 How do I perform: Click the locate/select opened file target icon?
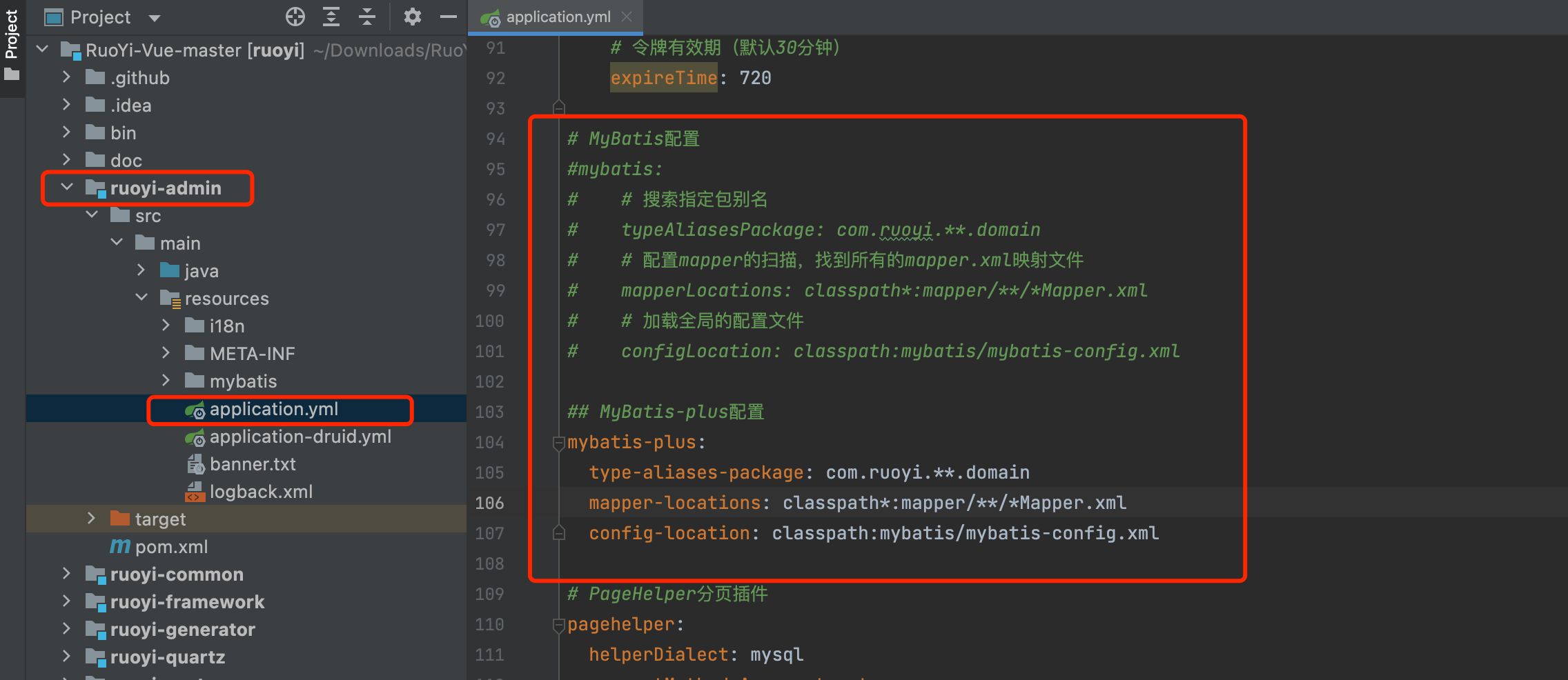[295, 17]
